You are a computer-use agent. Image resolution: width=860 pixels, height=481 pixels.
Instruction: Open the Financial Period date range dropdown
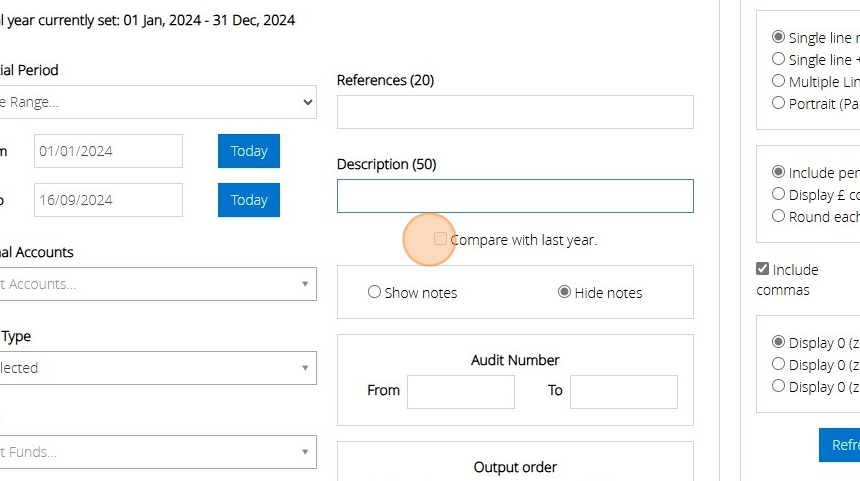coord(156,102)
